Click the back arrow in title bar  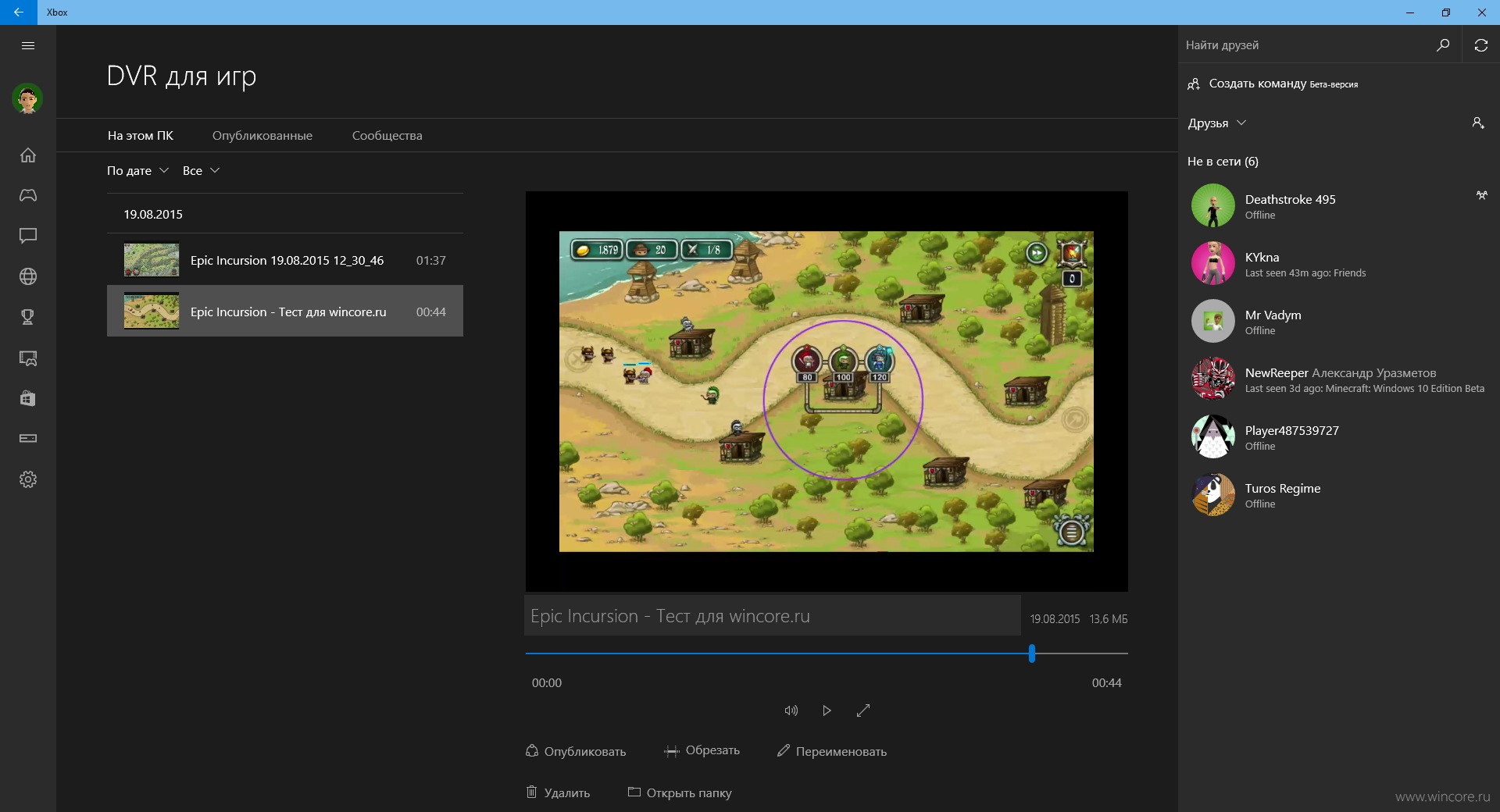tap(18, 12)
